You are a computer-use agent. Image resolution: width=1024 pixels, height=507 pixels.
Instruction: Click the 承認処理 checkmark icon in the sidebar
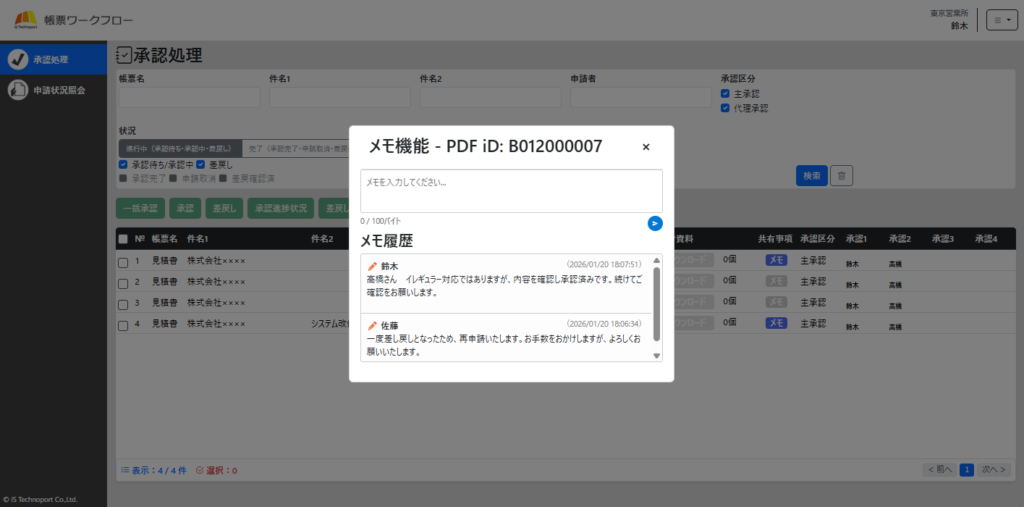pyautogui.click(x=17, y=59)
